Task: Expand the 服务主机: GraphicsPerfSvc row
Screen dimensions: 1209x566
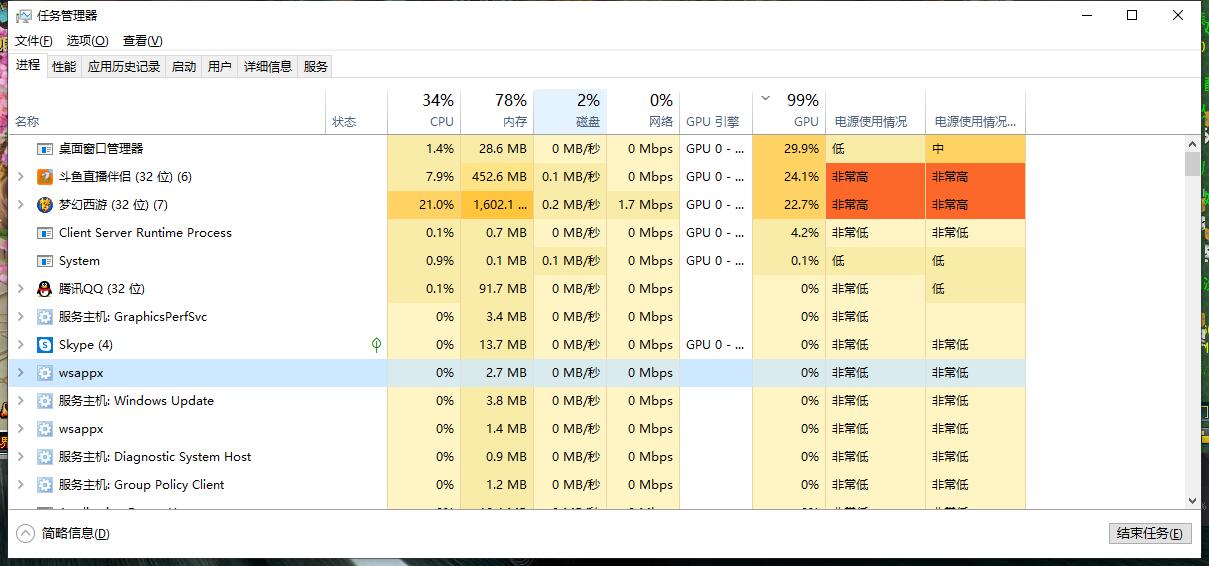Action: coord(20,316)
